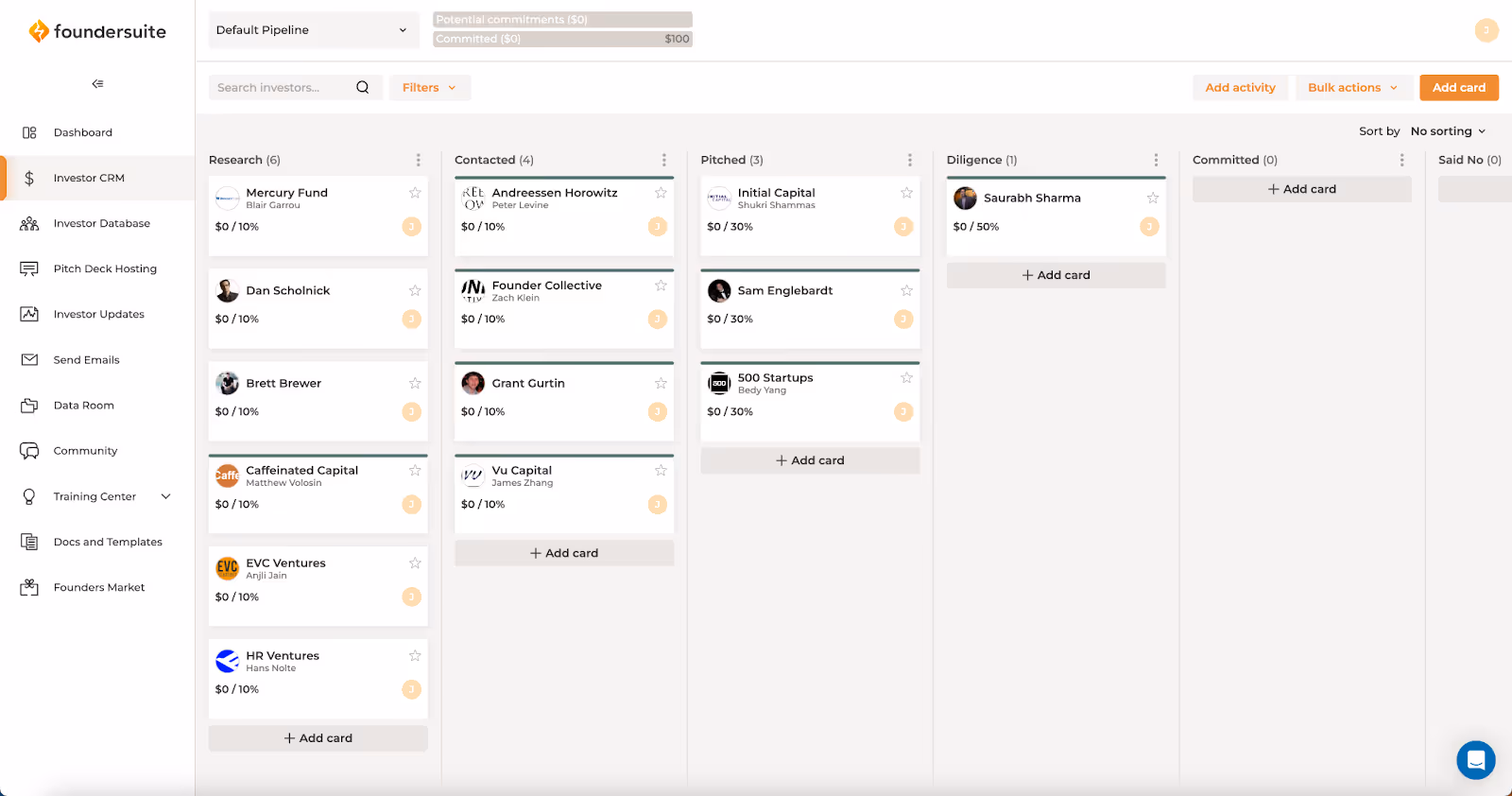Open Investor Updates section
The width and height of the screenshot is (1512, 796).
[x=99, y=314]
